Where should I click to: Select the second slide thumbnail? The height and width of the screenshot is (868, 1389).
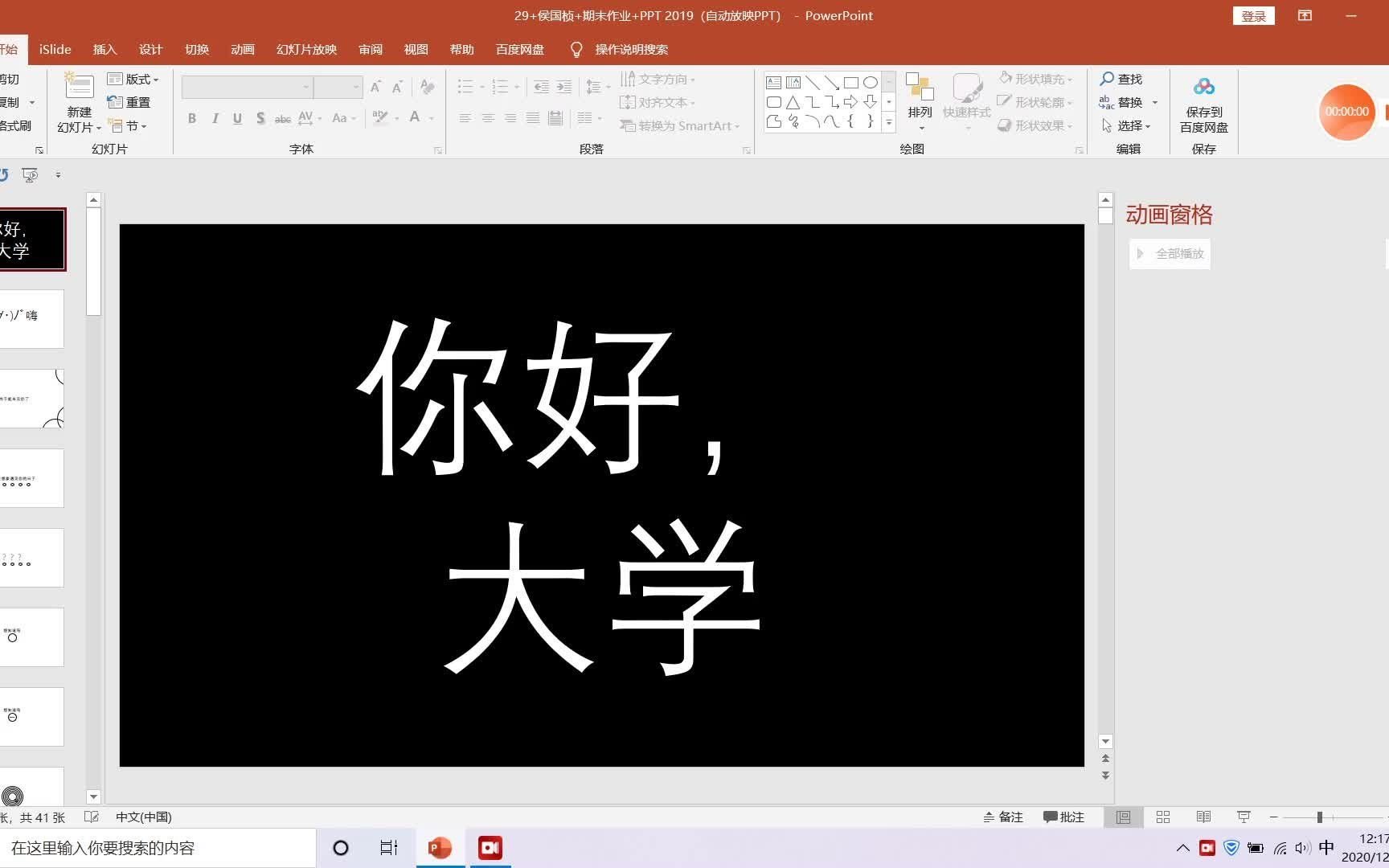point(31,319)
